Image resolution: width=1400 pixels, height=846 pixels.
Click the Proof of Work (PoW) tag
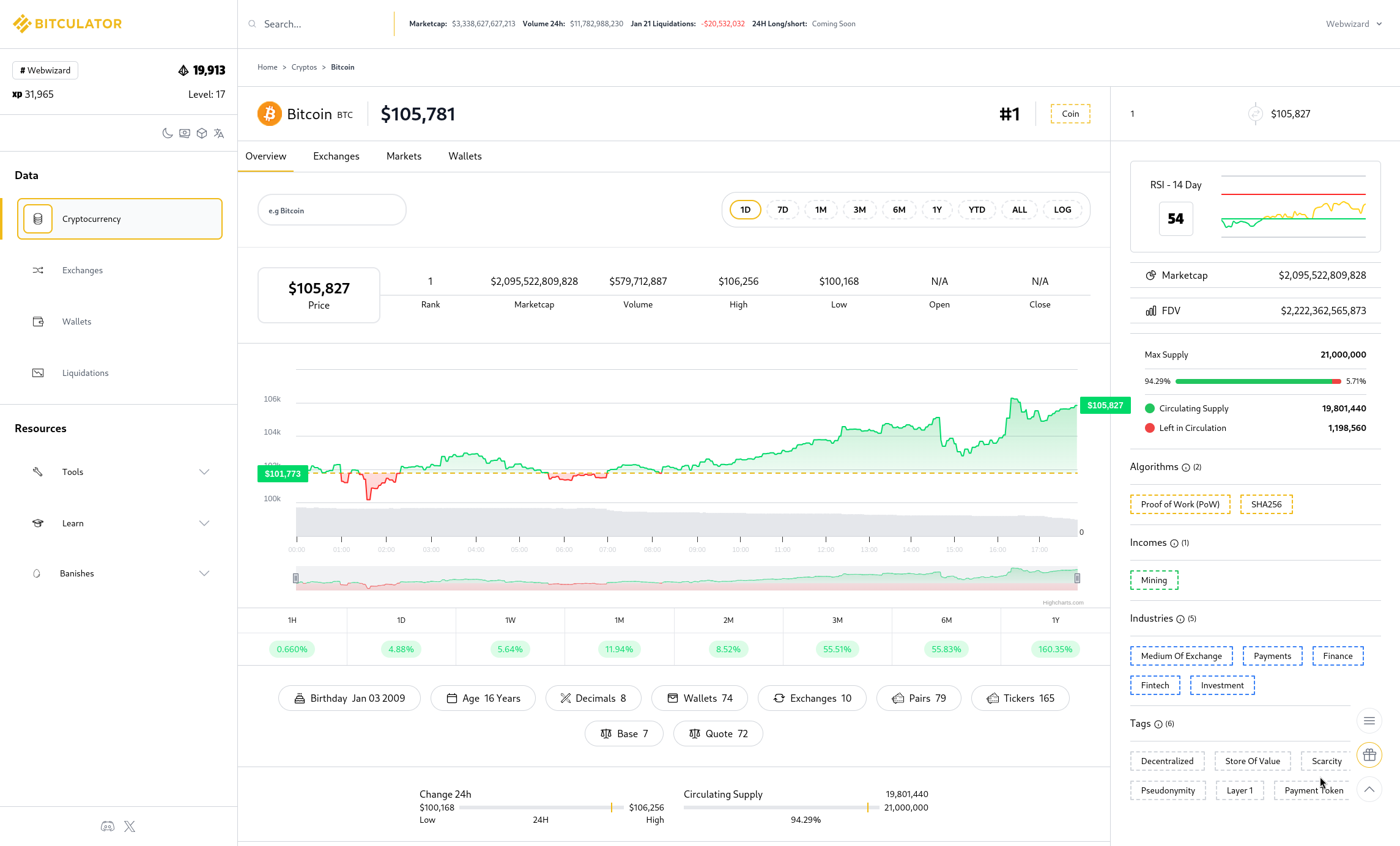[1180, 504]
